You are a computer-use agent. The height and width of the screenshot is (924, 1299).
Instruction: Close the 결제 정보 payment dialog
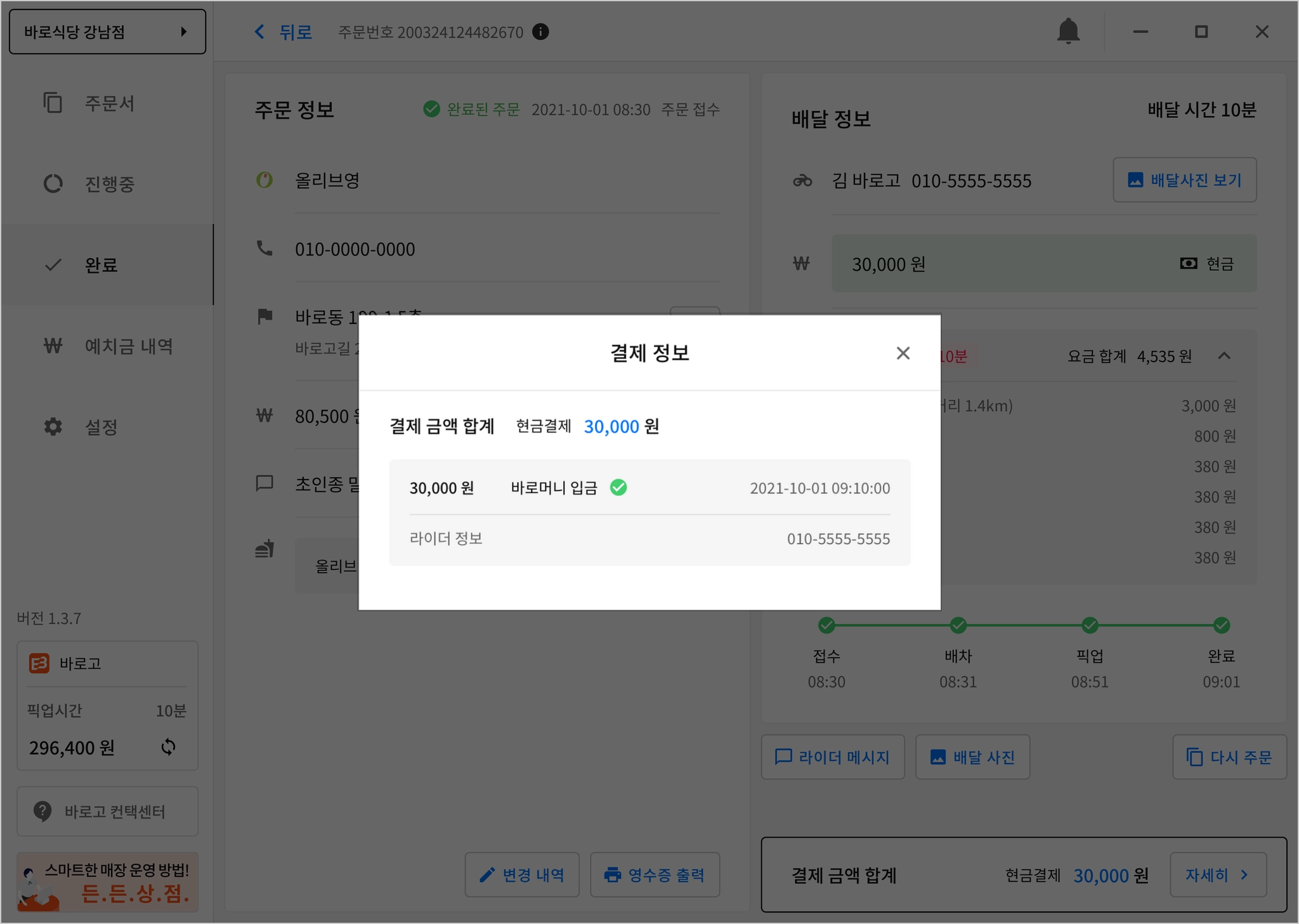[x=903, y=353]
